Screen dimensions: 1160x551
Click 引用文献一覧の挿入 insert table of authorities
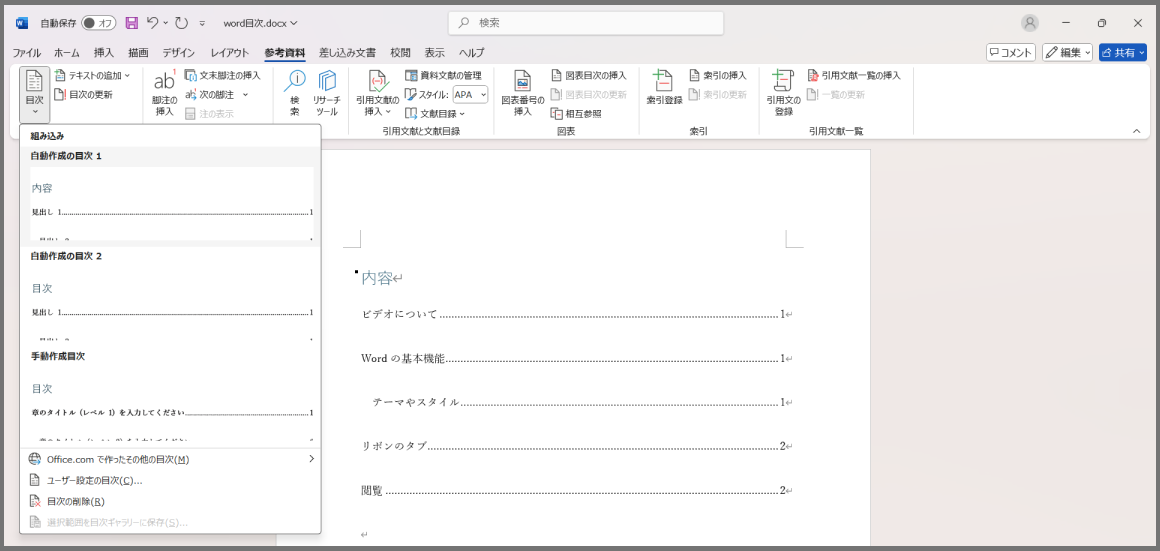tap(854, 75)
